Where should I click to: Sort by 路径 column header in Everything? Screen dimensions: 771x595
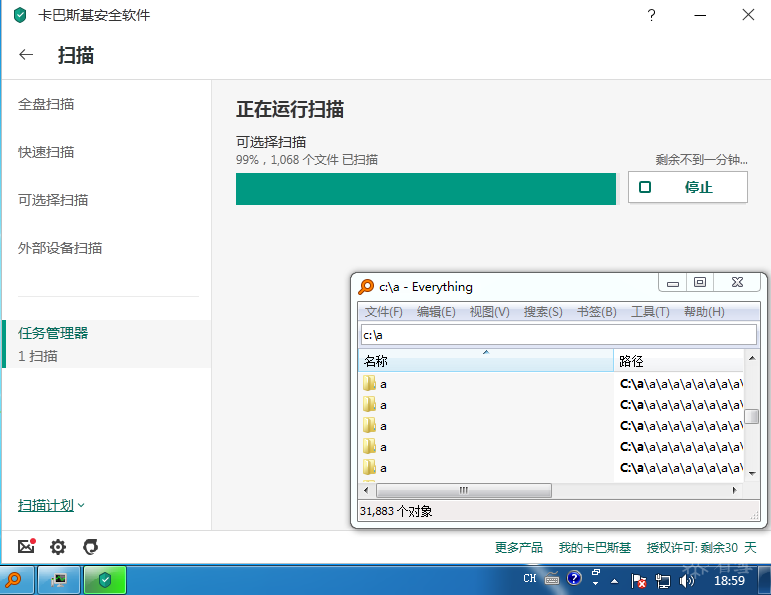tap(679, 361)
